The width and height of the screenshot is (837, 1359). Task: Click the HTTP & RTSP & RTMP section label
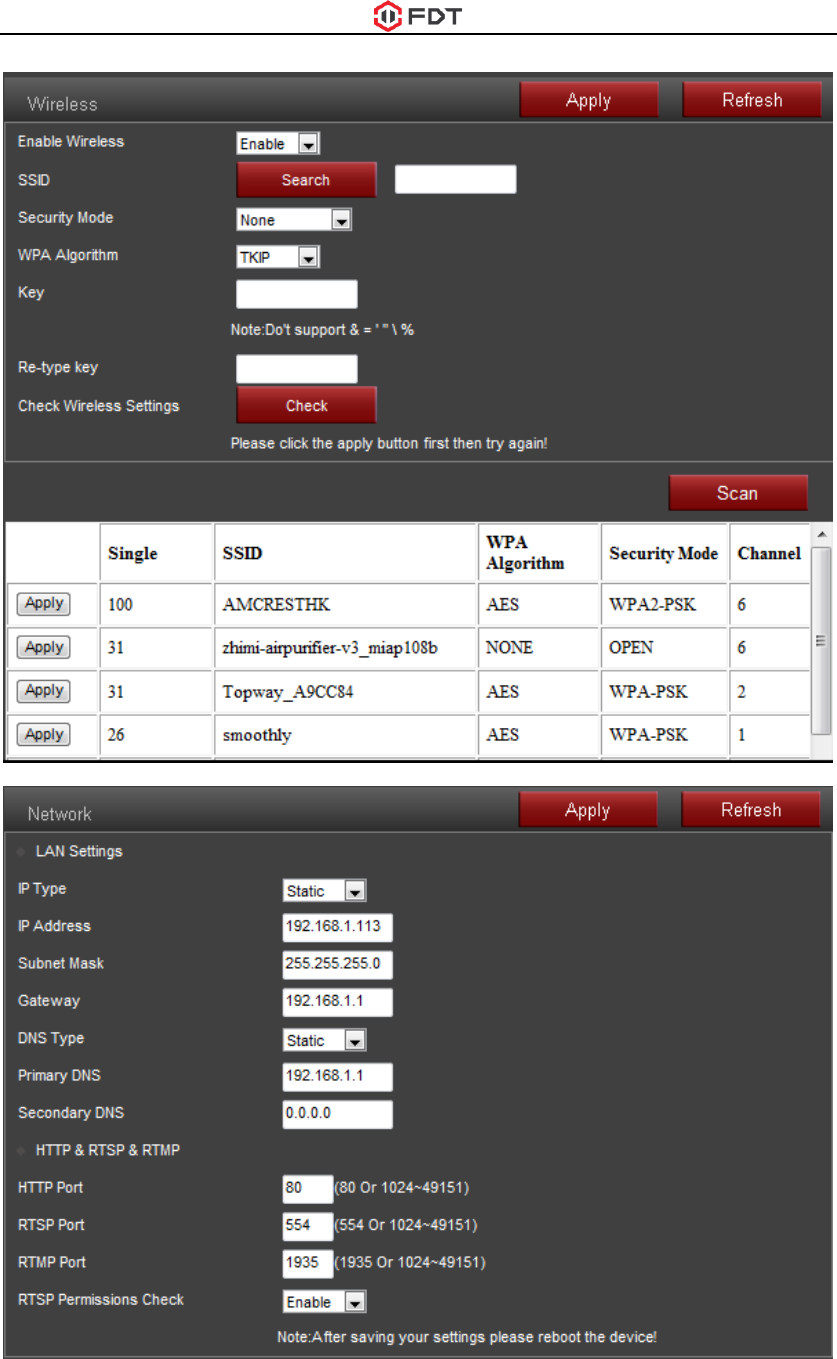click(108, 1151)
